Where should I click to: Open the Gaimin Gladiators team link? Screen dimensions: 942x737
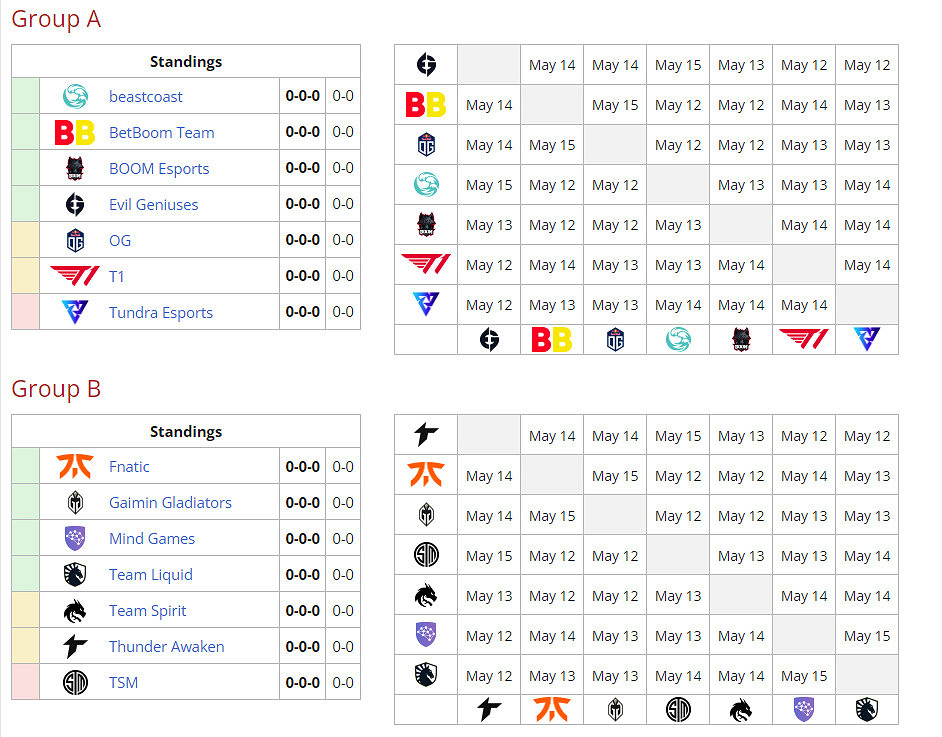click(x=170, y=503)
